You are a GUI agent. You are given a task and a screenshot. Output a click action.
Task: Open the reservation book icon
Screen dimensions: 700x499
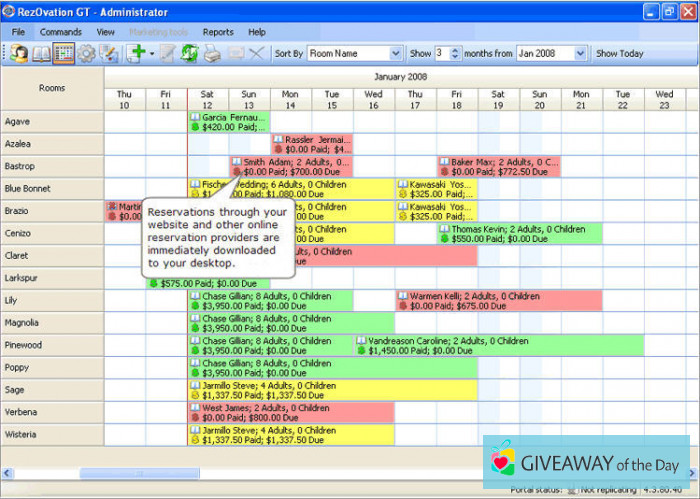[41, 54]
